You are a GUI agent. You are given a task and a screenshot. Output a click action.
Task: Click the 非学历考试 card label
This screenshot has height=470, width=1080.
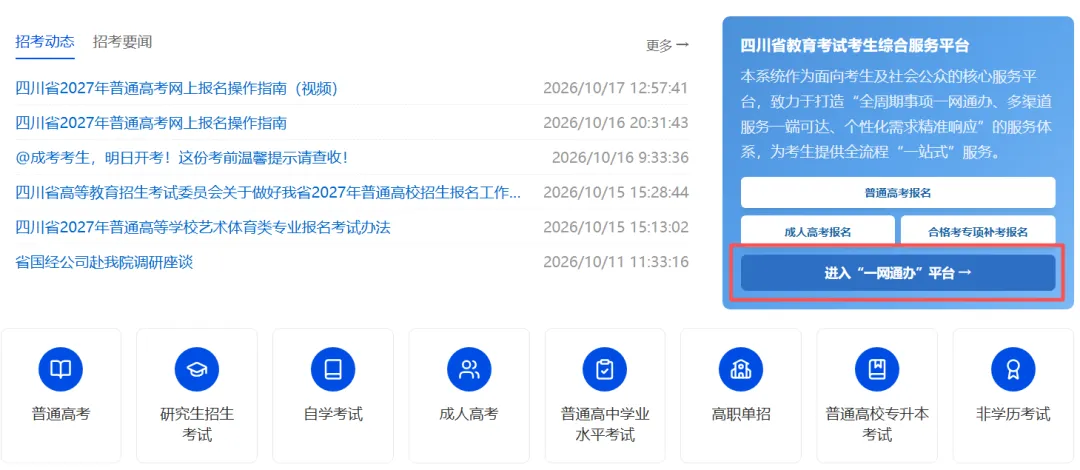(1012, 414)
